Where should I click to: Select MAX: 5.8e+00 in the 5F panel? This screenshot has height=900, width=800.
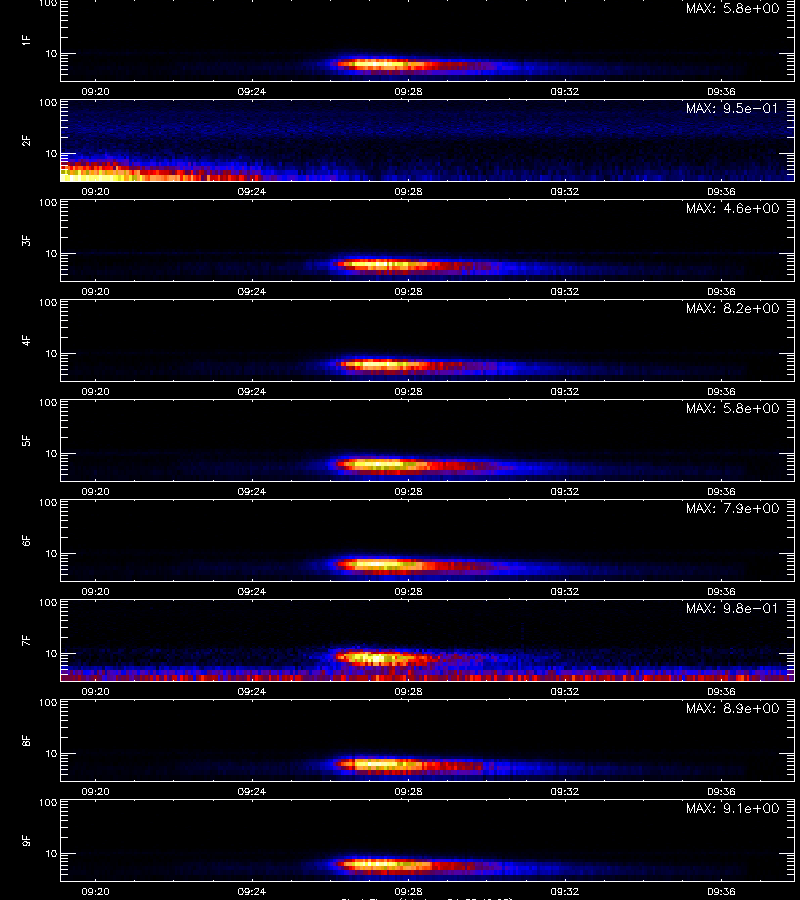click(x=733, y=409)
